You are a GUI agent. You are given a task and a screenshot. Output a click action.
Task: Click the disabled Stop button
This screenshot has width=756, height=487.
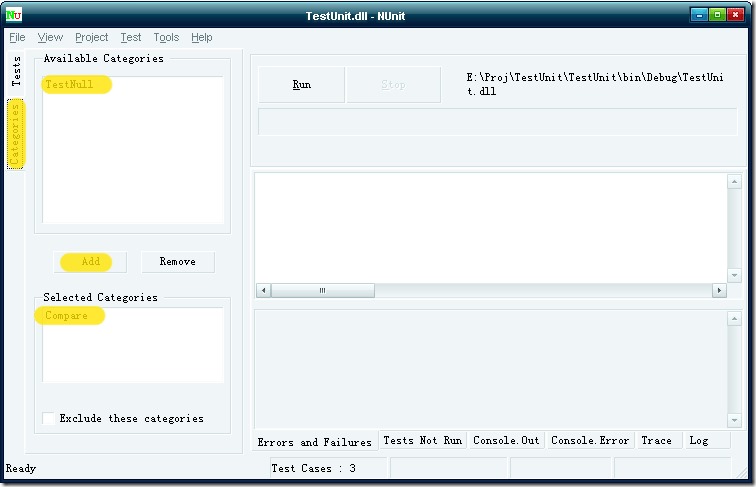(393, 84)
